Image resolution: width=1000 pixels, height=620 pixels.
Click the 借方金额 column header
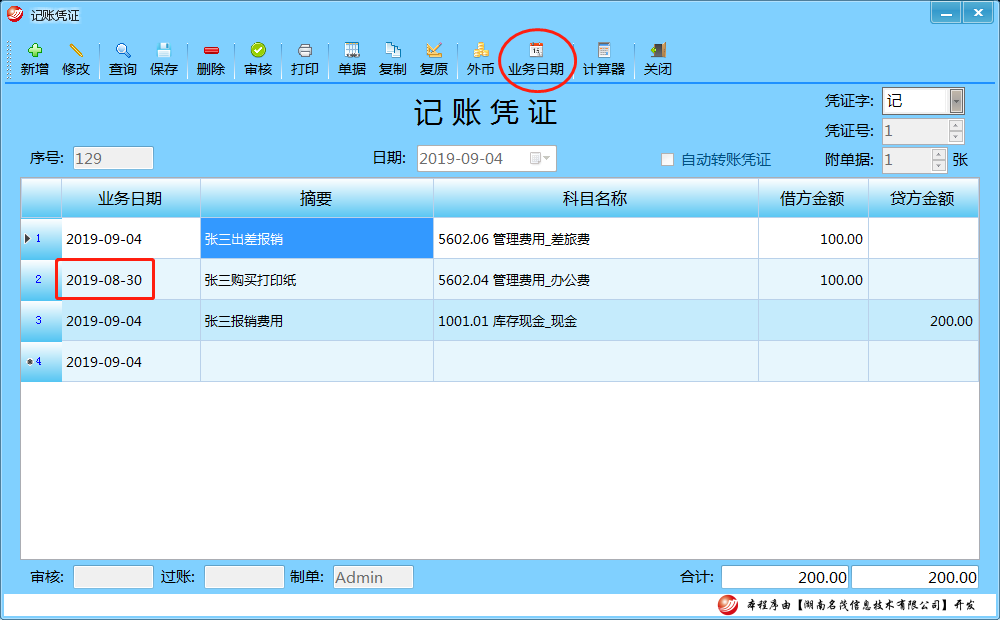pos(813,198)
